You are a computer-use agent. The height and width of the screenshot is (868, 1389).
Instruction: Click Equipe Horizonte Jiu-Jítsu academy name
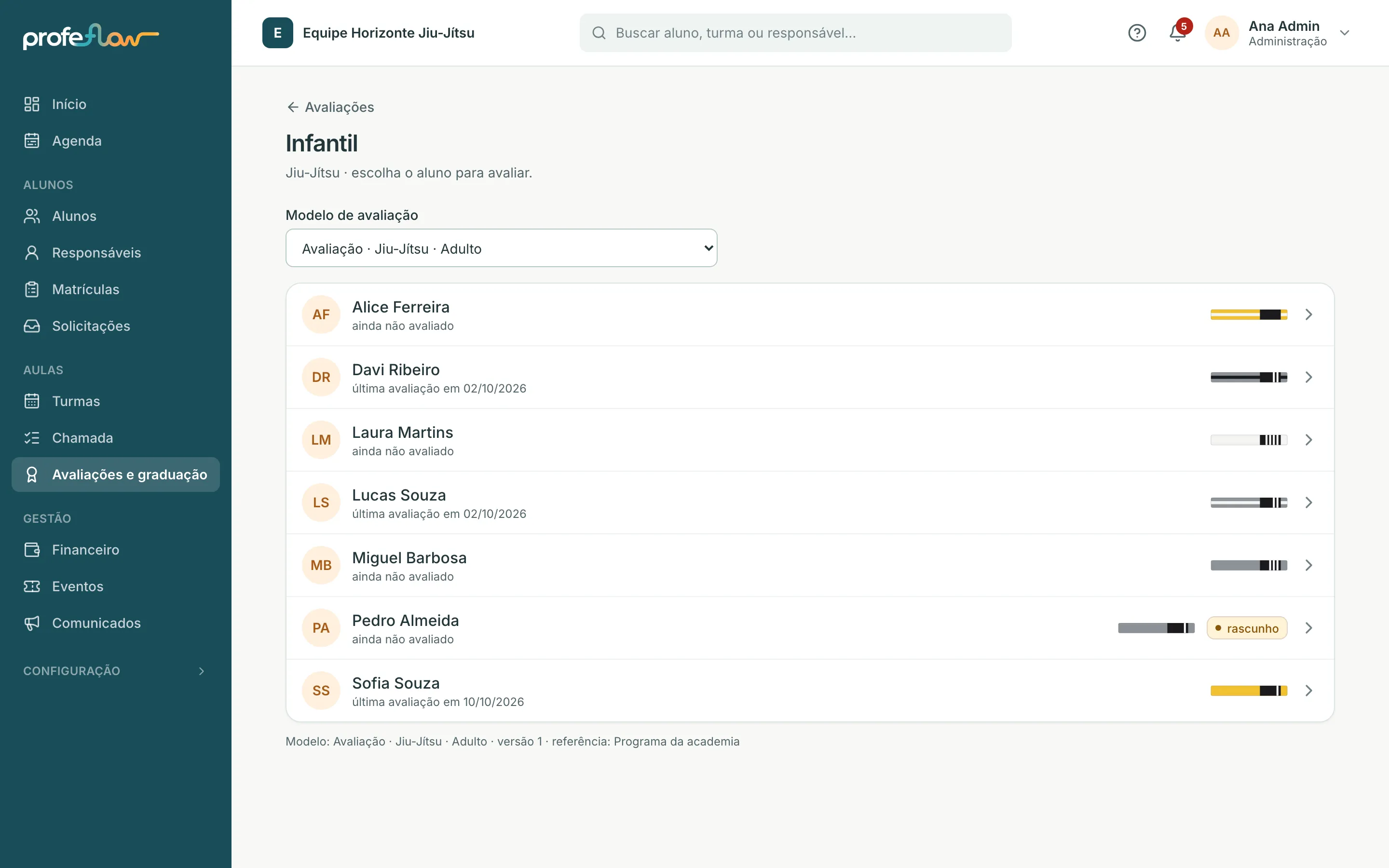[x=389, y=33]
